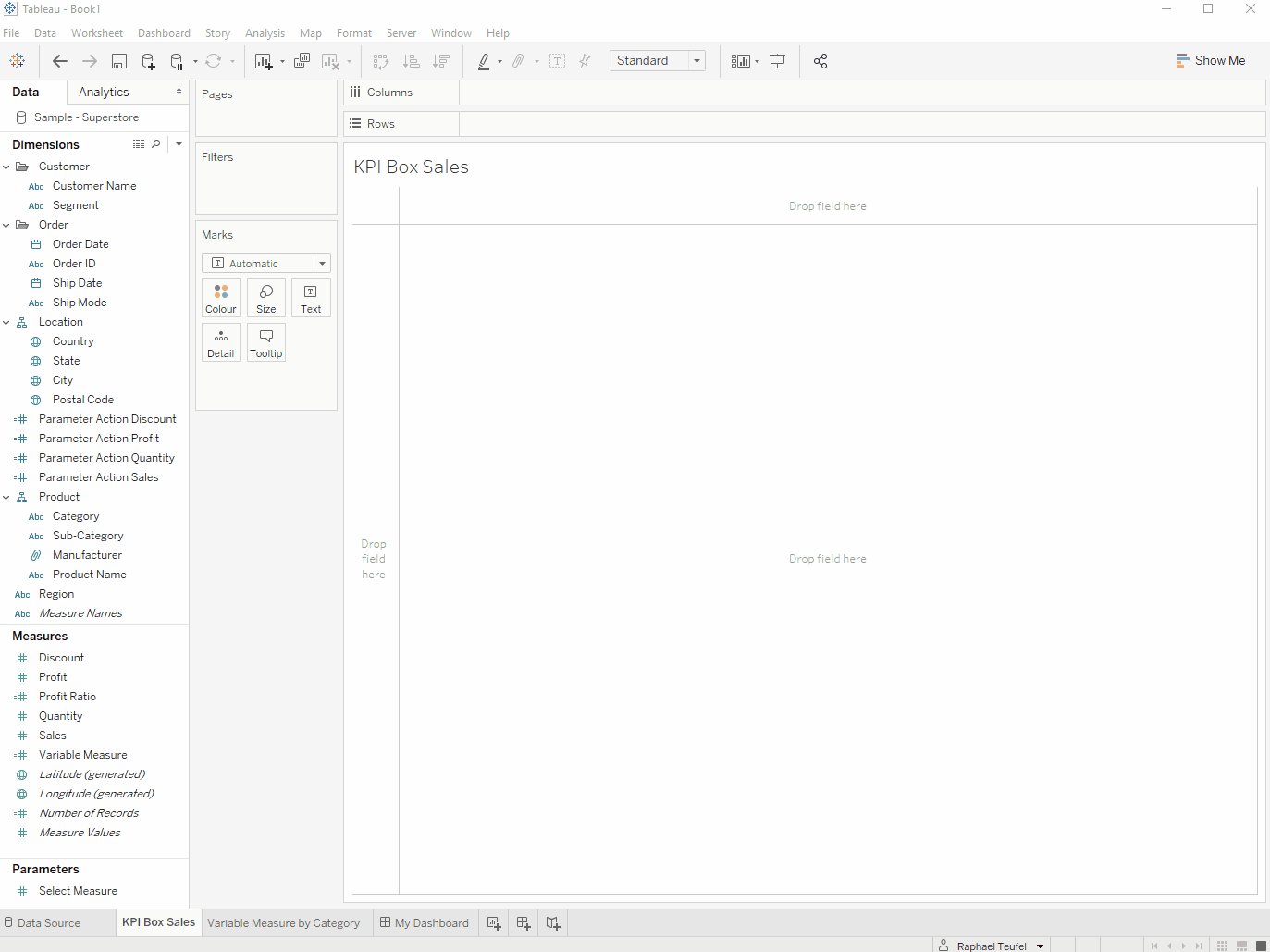This screenshot has width=1270, height=952.
Task: Click the Dimensions search magnifier icon
Action: pyautogui.click(x=156, y=144)
